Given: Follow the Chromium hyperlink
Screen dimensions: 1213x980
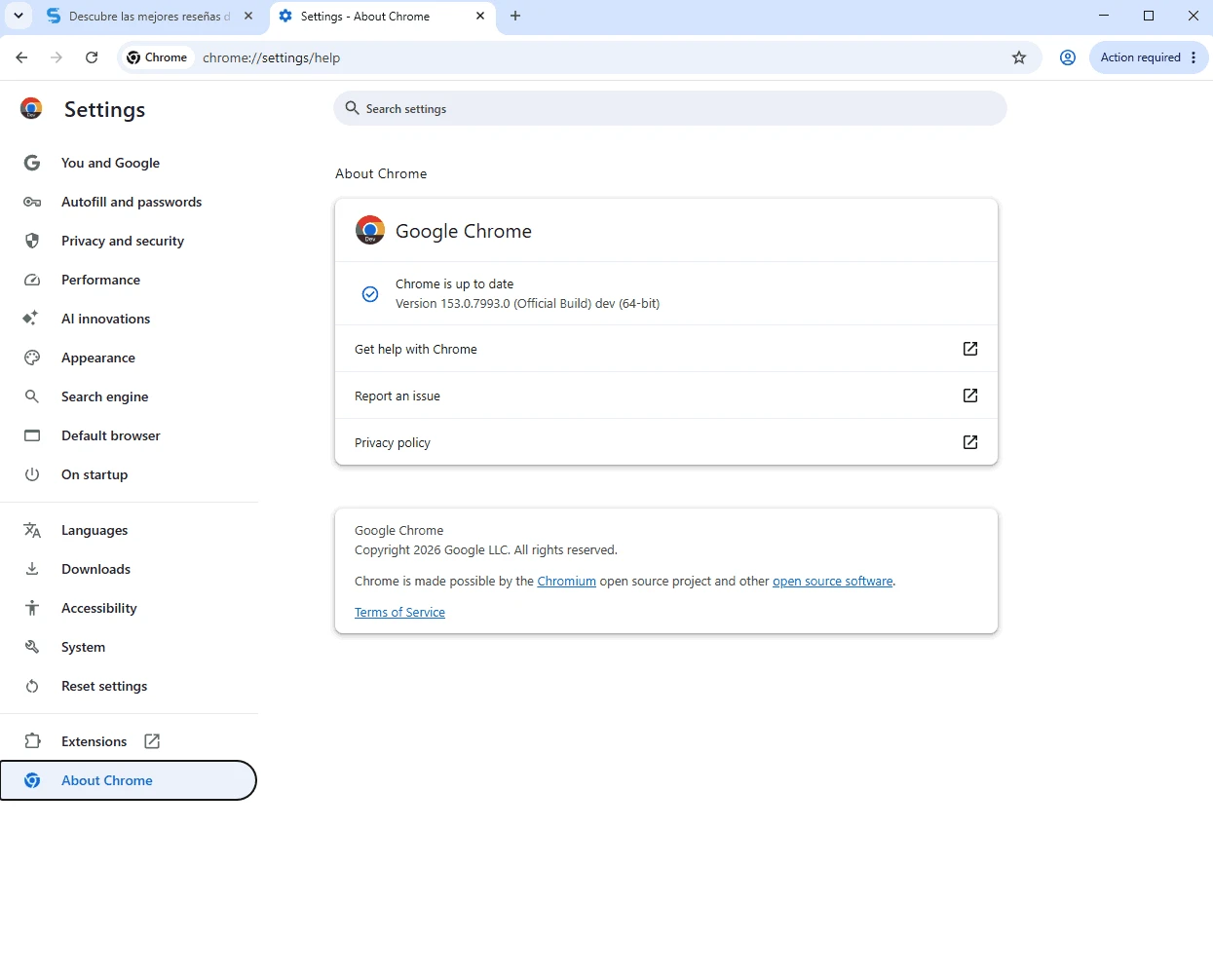Looking at the screenshot, I should [x=566, y=582].
